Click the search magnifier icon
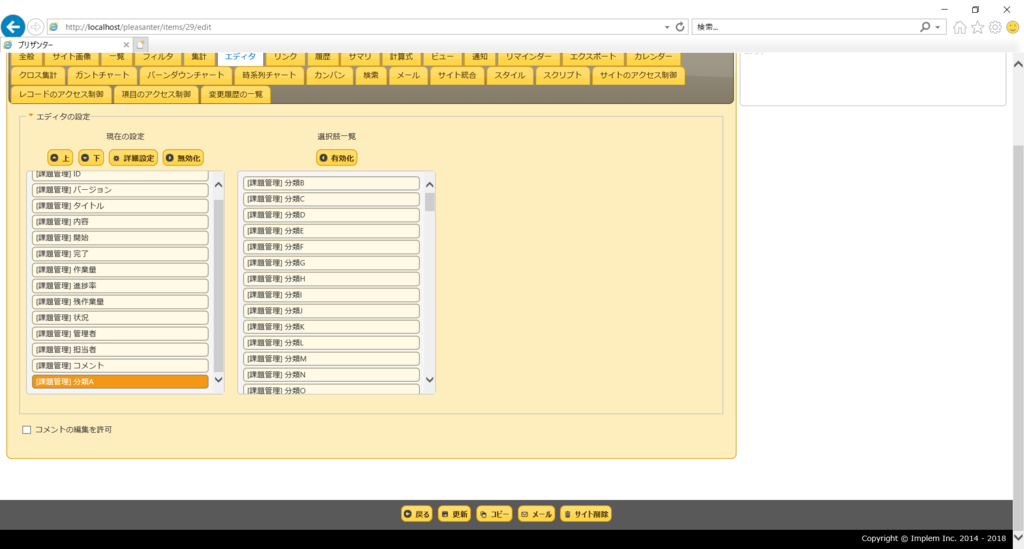 pos(925,27)
